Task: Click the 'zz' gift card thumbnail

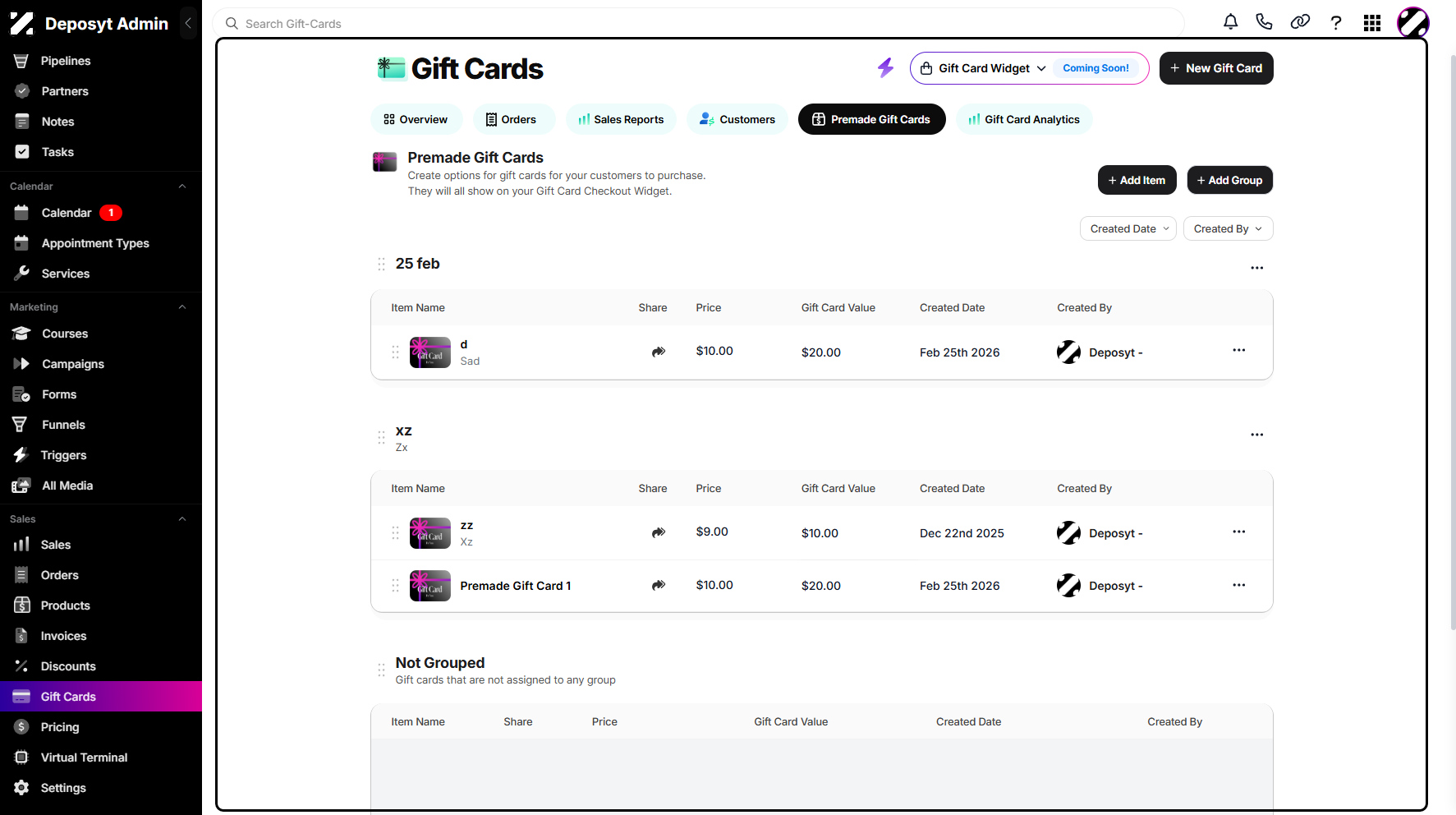Action: point(430,533)
